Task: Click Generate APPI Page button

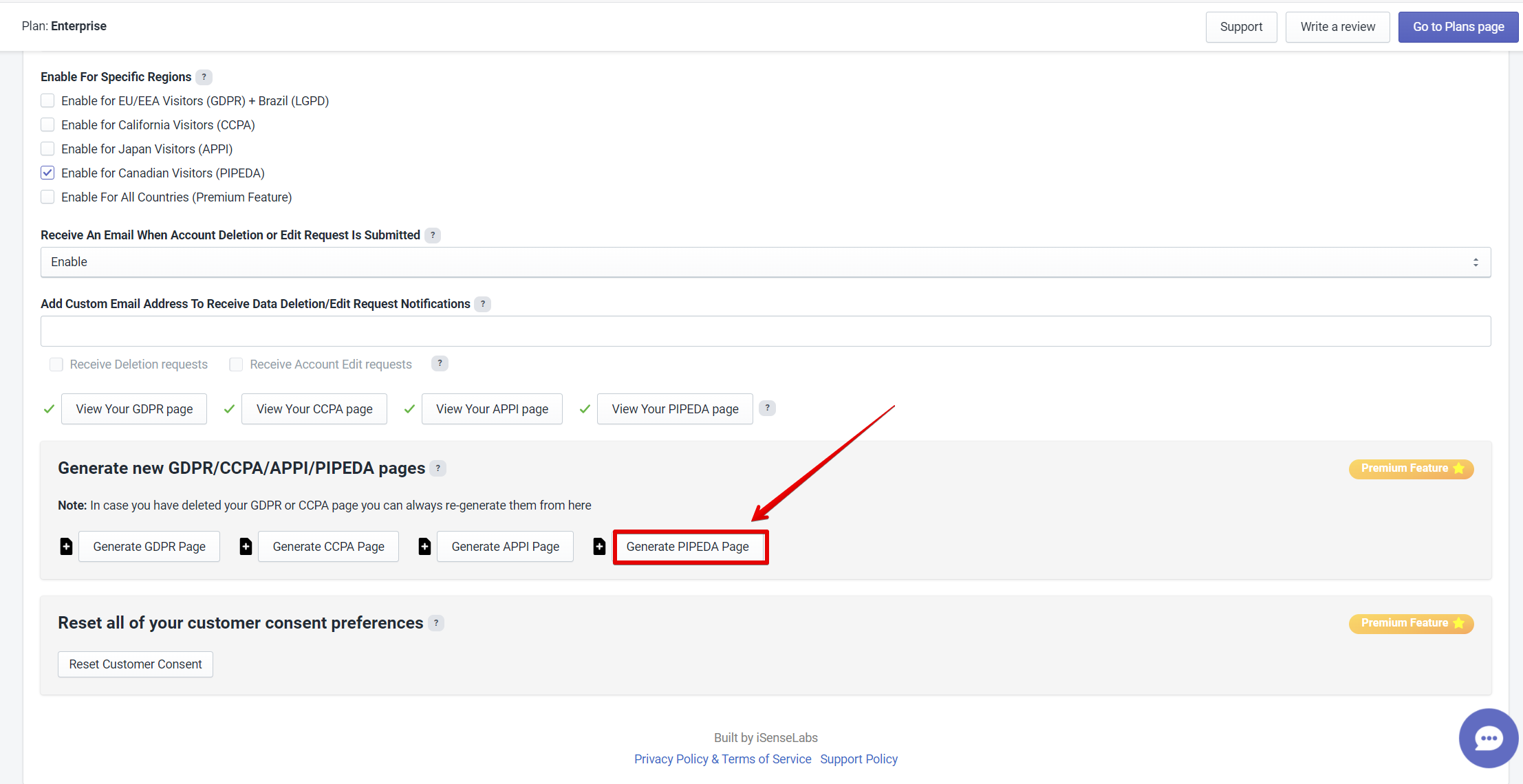Action: [x=505, y=547]
